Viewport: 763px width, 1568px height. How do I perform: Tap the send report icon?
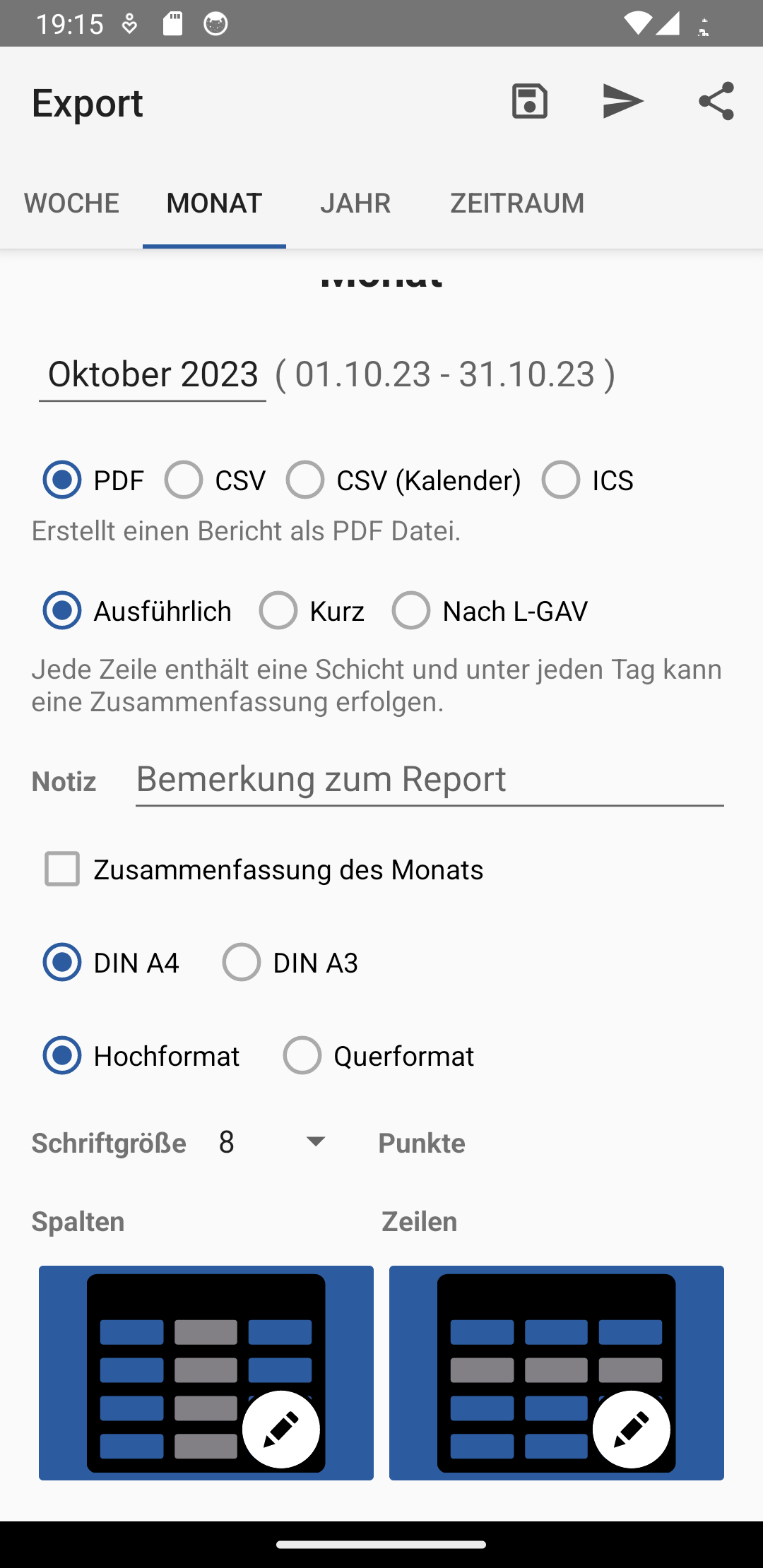click(622, 102)
